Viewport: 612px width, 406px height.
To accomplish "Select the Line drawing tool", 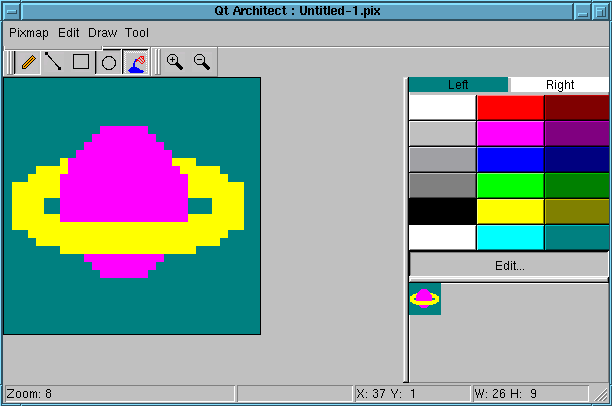I will [53, 62].
